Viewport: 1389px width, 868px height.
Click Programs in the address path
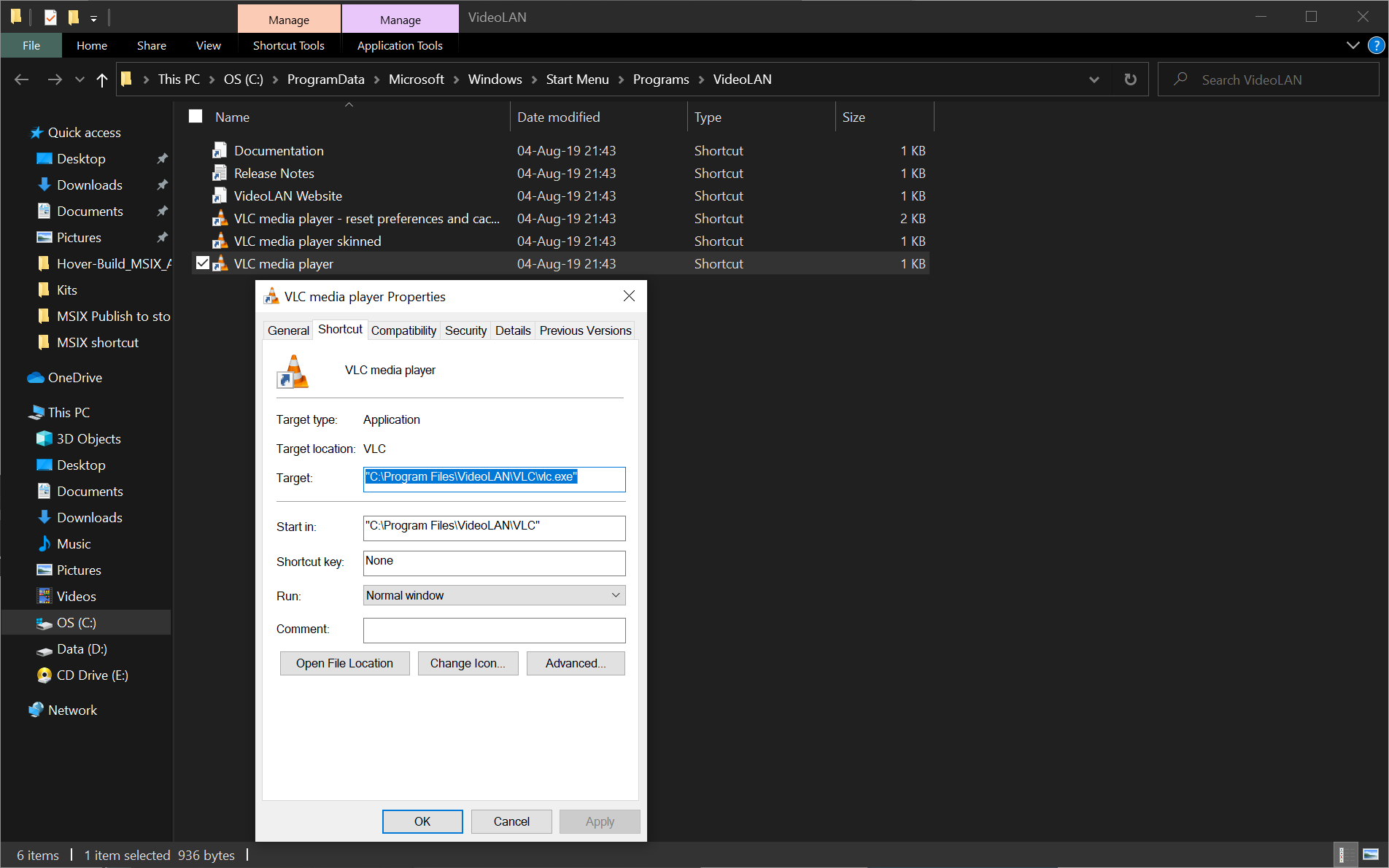(661, 80)
